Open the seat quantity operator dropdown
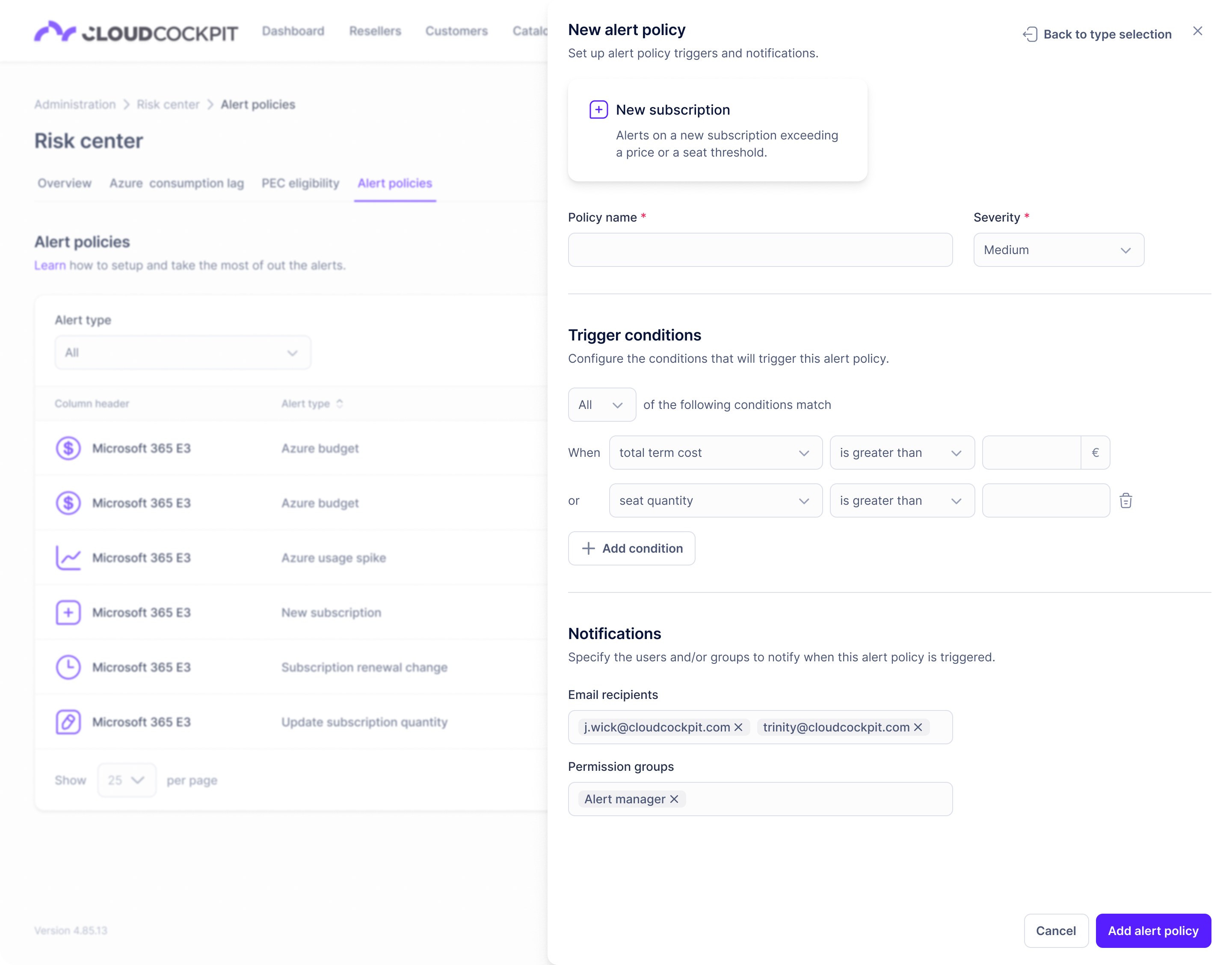 pos(902,500)
